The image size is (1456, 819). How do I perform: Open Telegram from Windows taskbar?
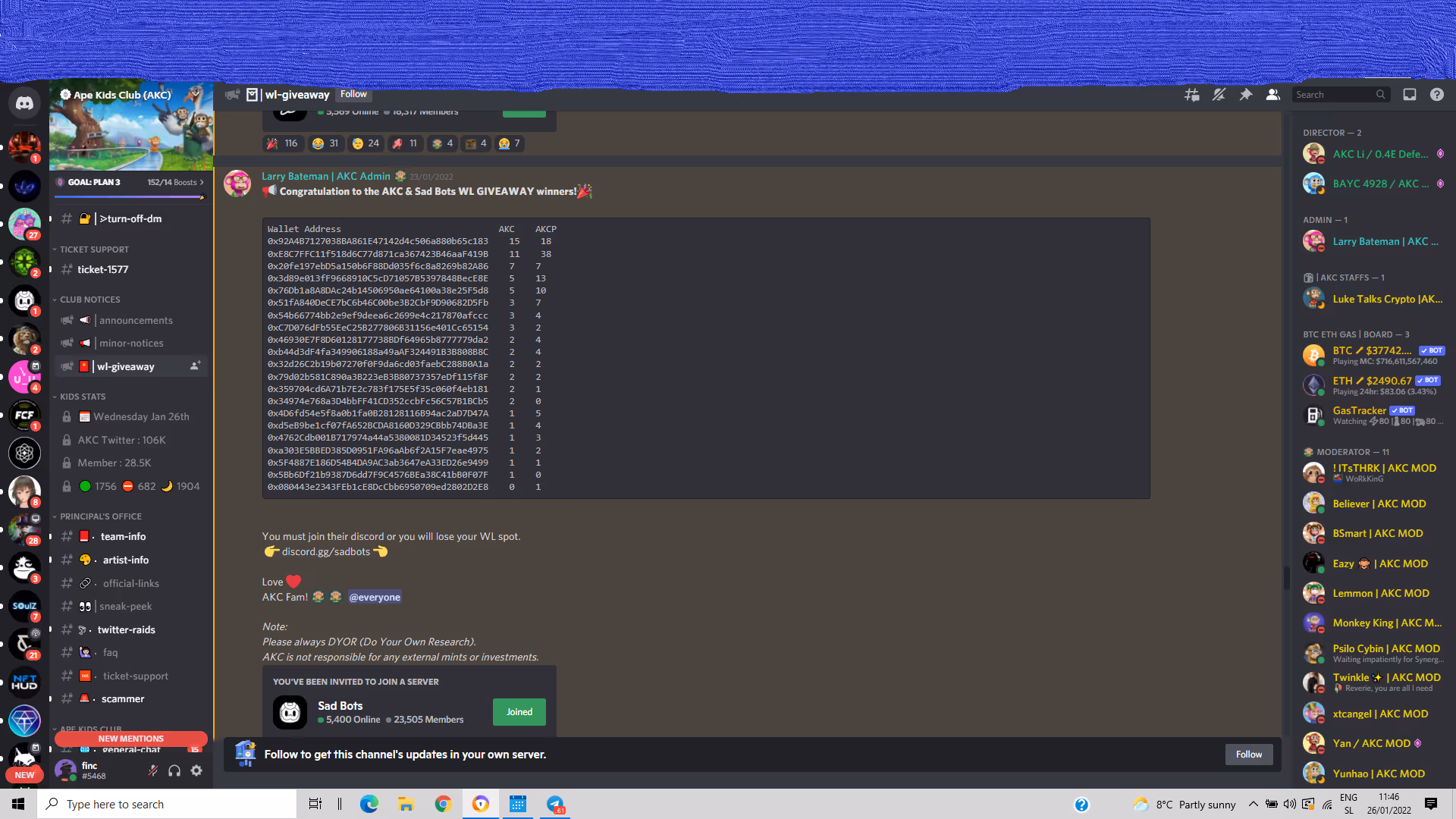pos(555,804)
